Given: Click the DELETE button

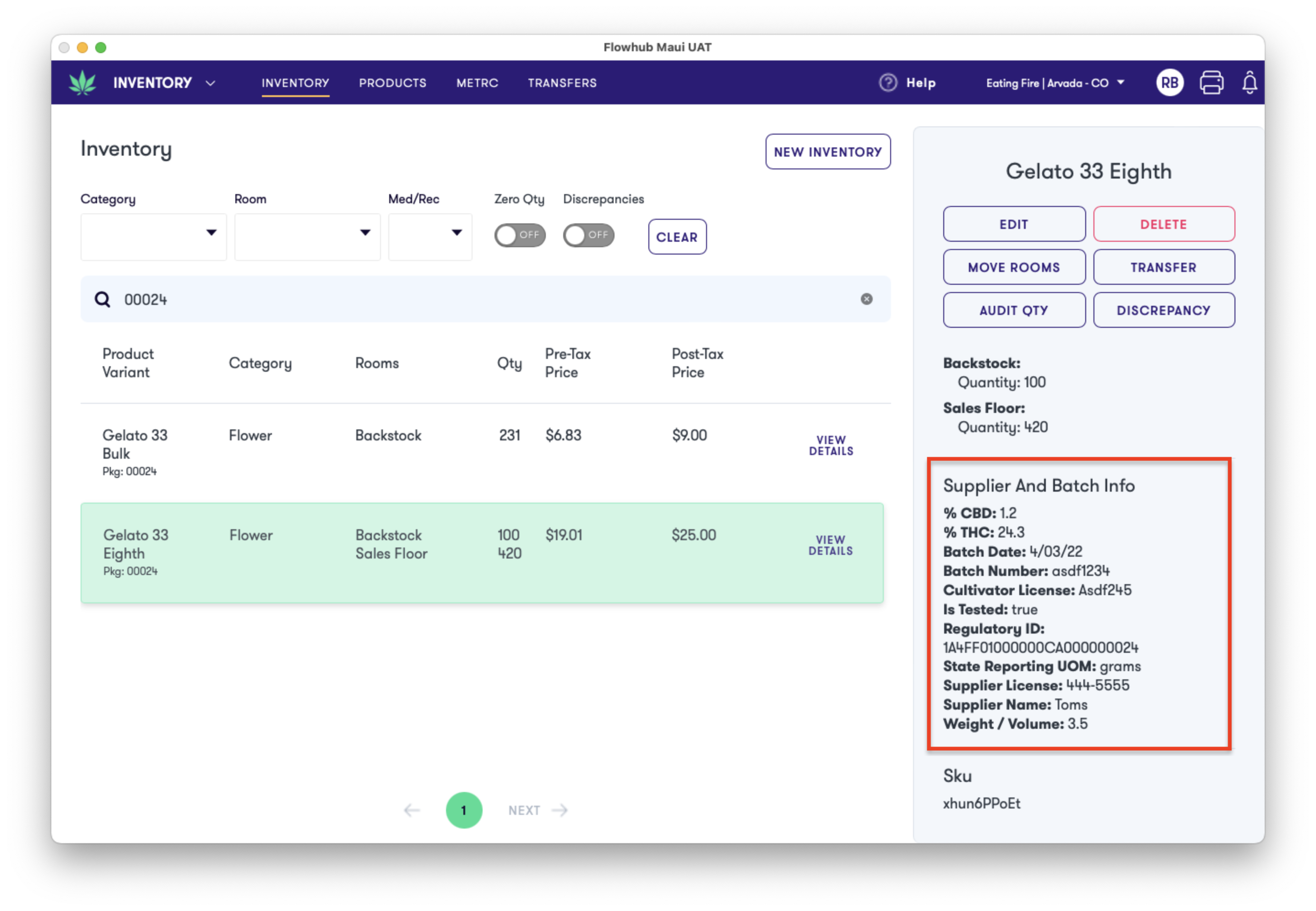Looking at the screenshot, I should (x=1164, y=224).
